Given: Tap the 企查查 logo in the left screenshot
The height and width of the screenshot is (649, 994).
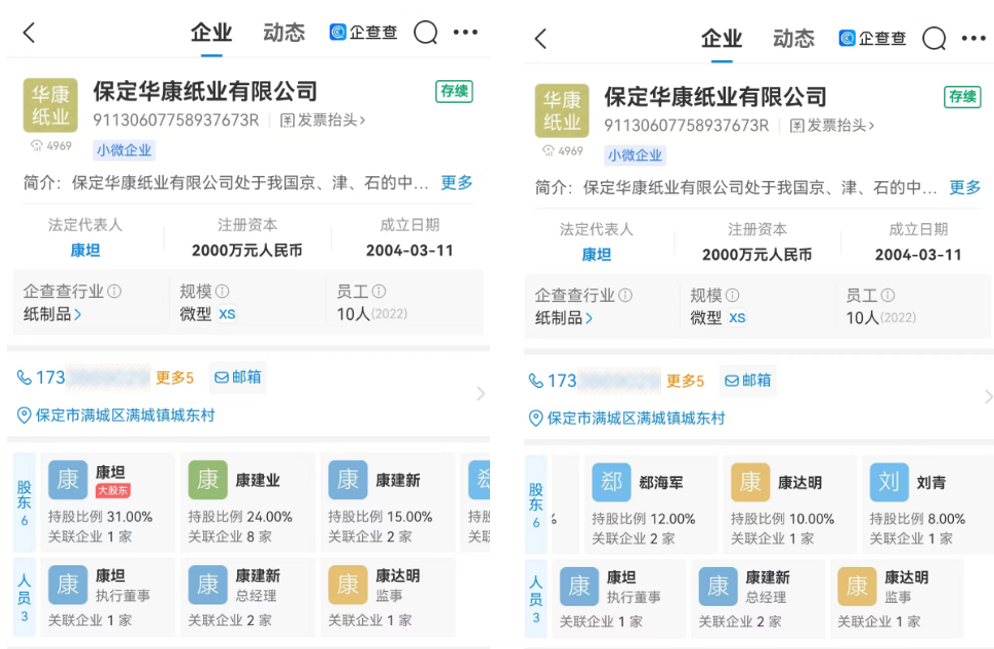Looking at the screenshot, I should pos(363,32).
